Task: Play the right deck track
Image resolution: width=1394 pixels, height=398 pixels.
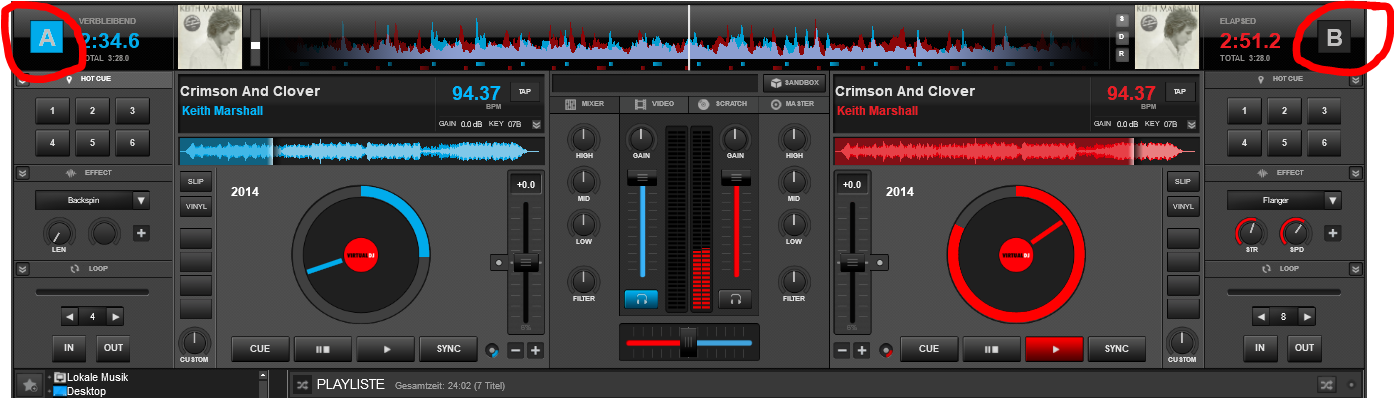Action: click(x=1054, y=349)
